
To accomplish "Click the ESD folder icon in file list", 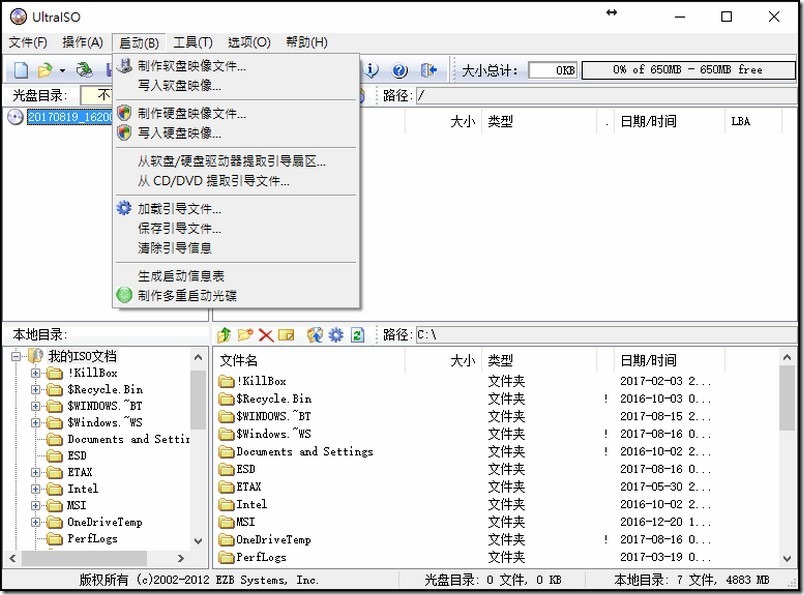I will pos(226,469).
